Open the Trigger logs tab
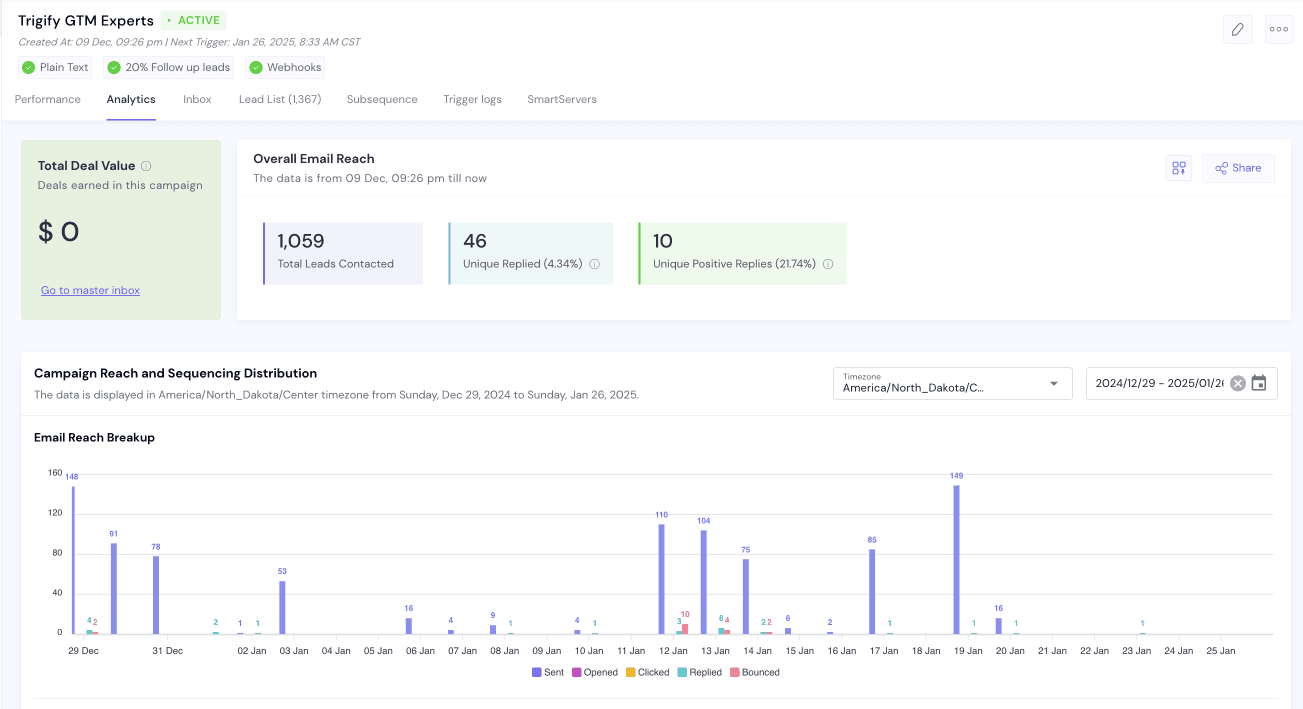The image size is (1303, 709). click(x=472, y=99)
